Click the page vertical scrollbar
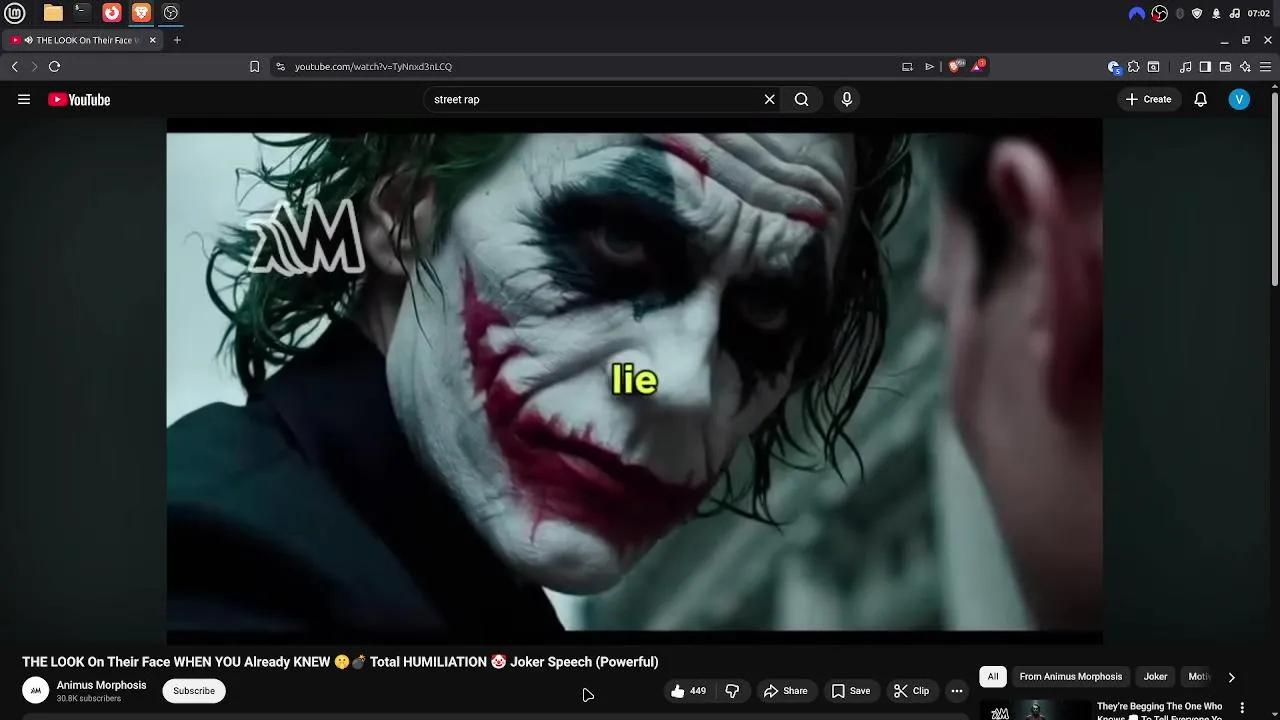 point(1275,188)
